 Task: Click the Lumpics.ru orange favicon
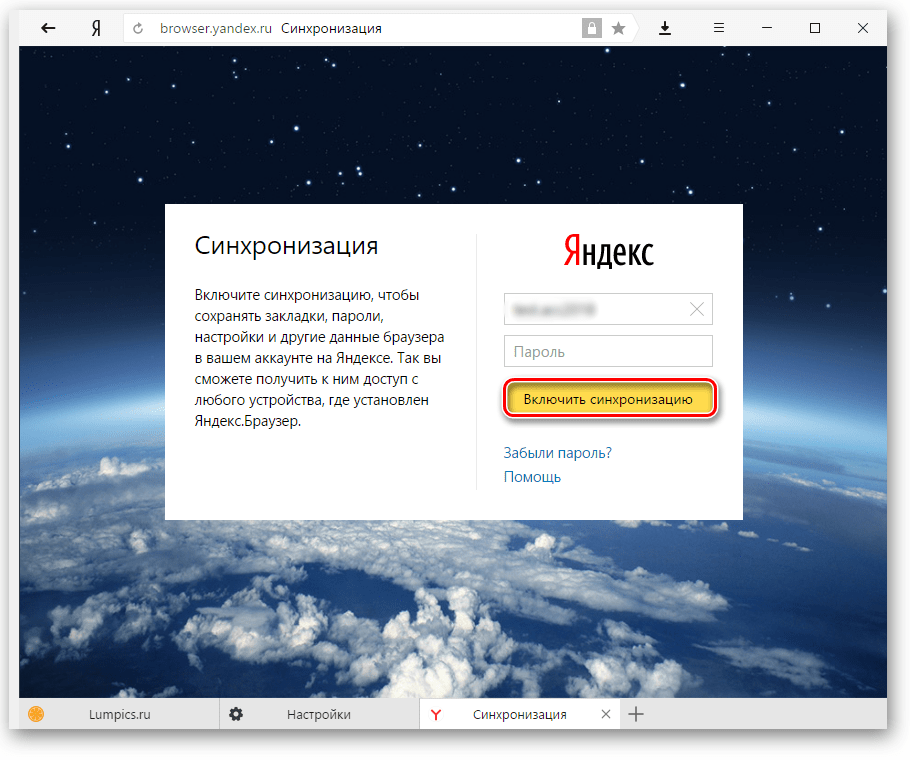(36, 714)
